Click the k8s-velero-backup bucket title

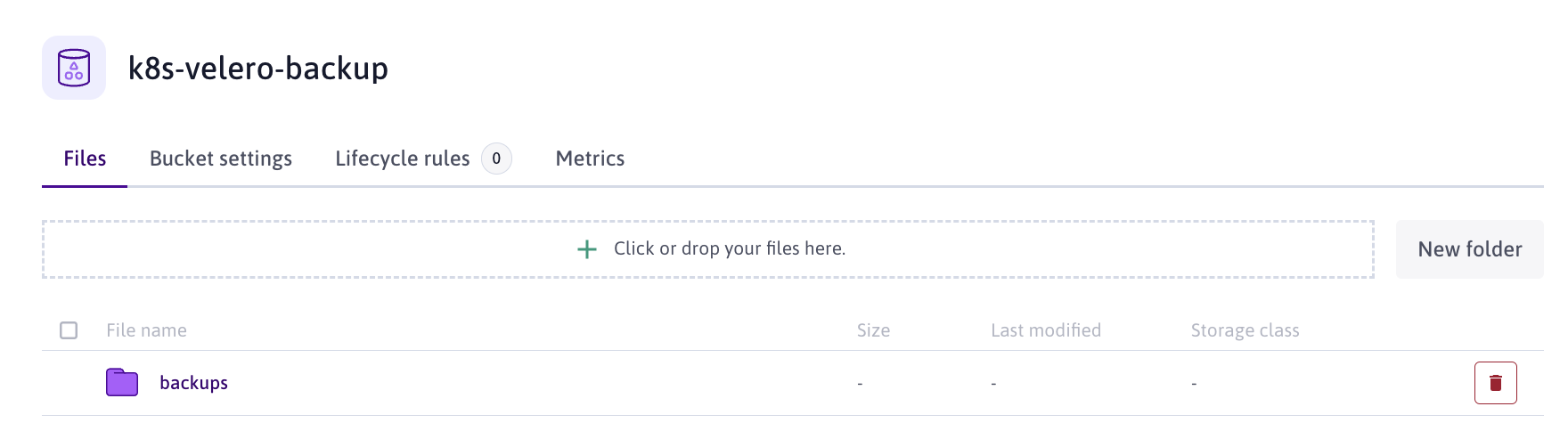[258, 69]
